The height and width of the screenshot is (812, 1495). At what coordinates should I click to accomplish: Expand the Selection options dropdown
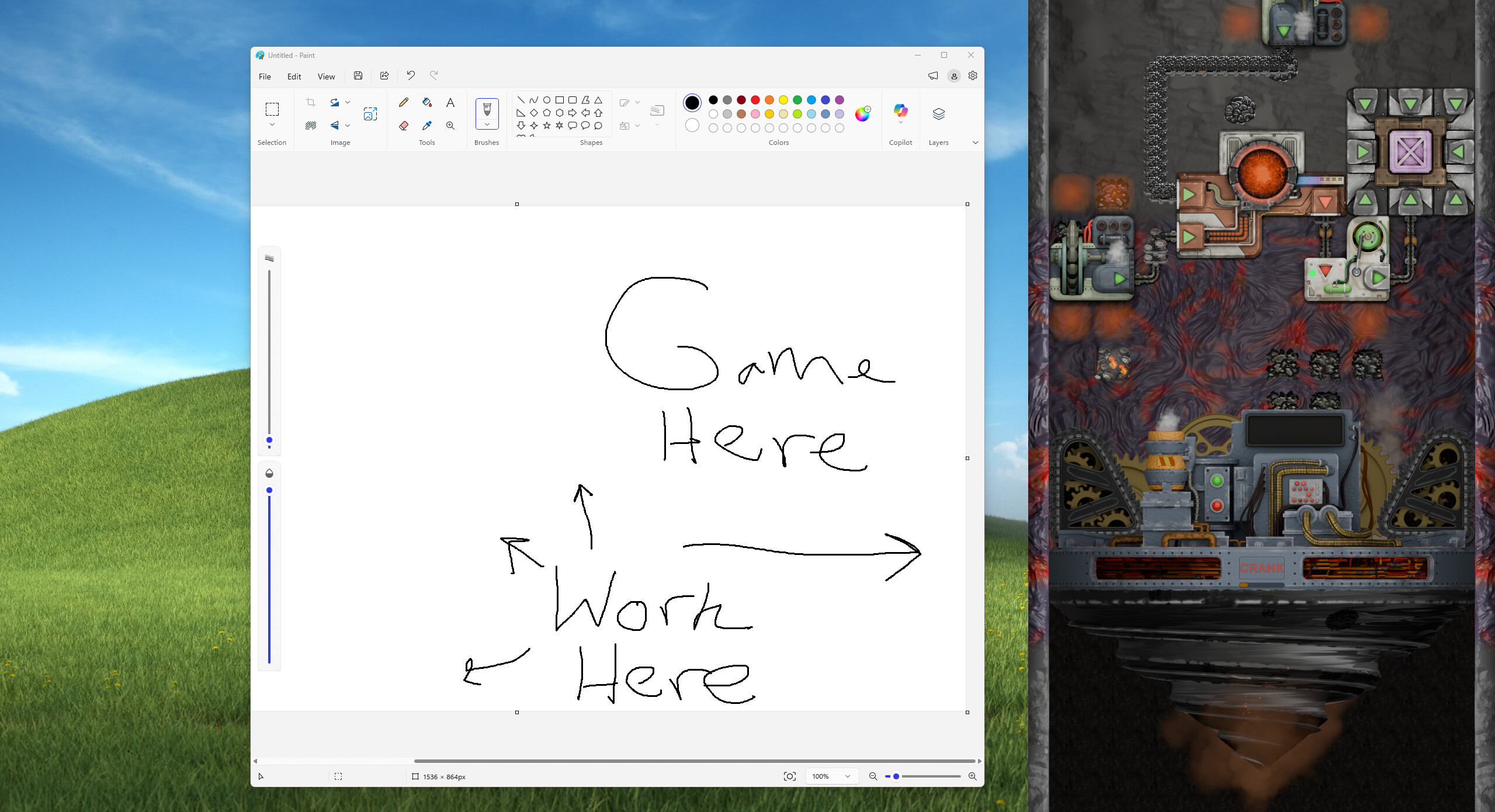[272, 125]
